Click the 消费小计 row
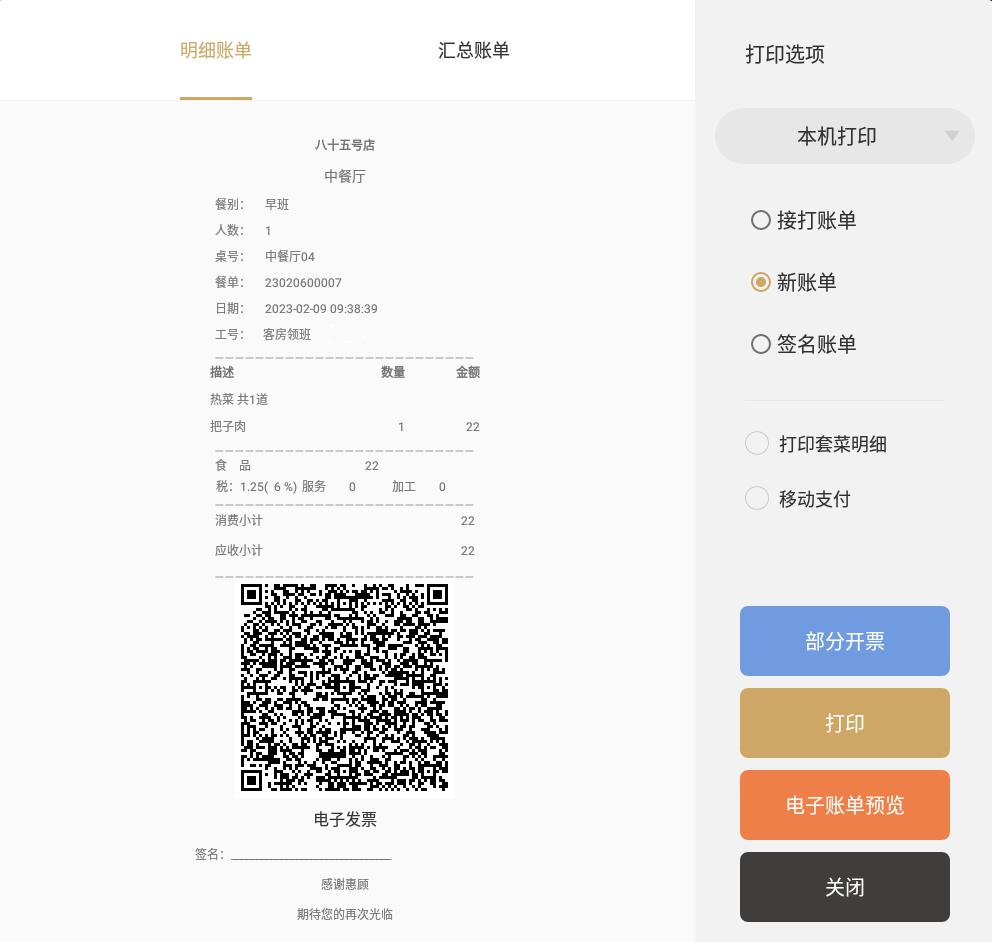Screen dimensions: 992x942 345,521
